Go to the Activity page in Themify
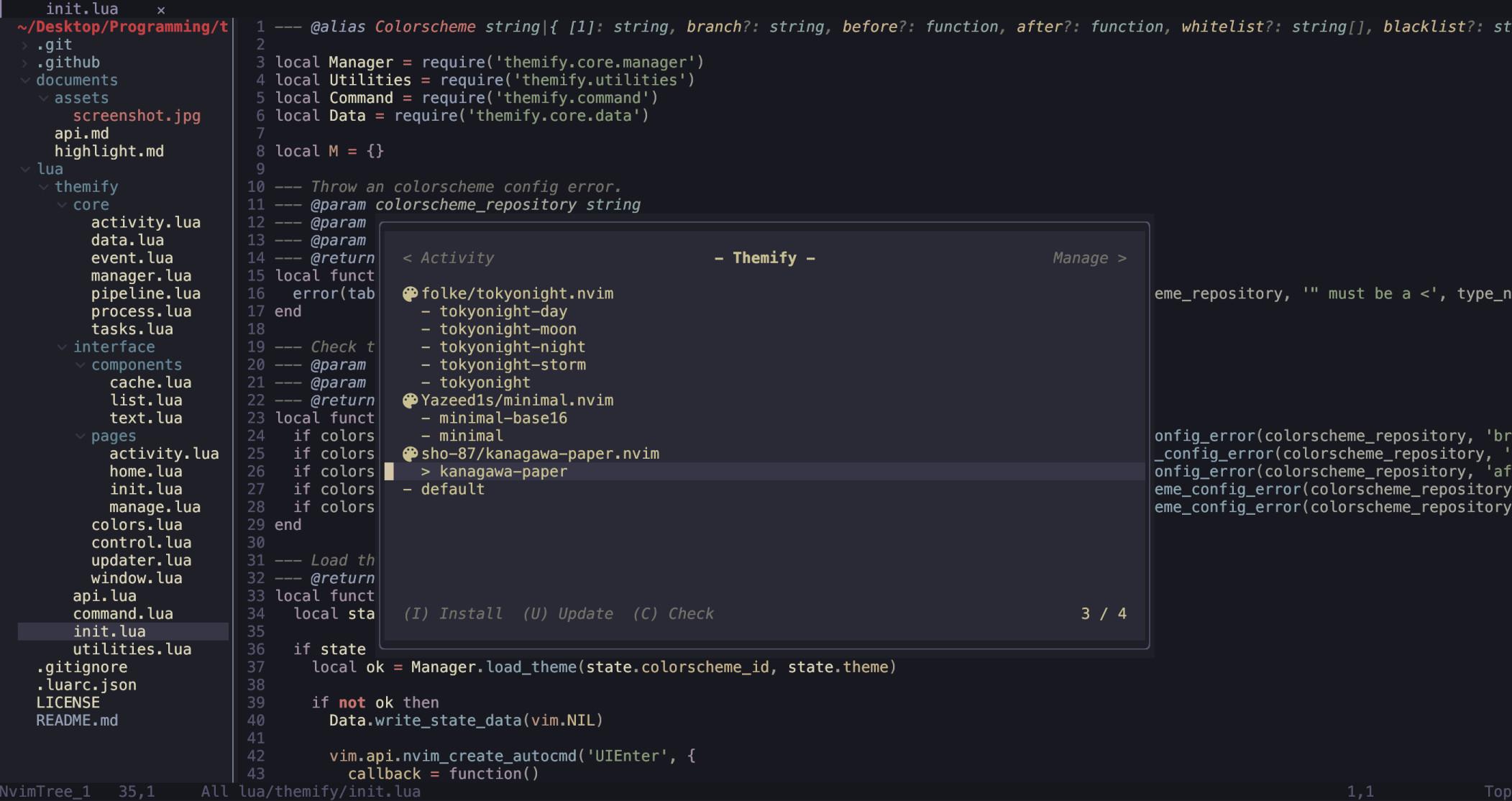Screen dimensions: 1512x801 click(449, 258)
